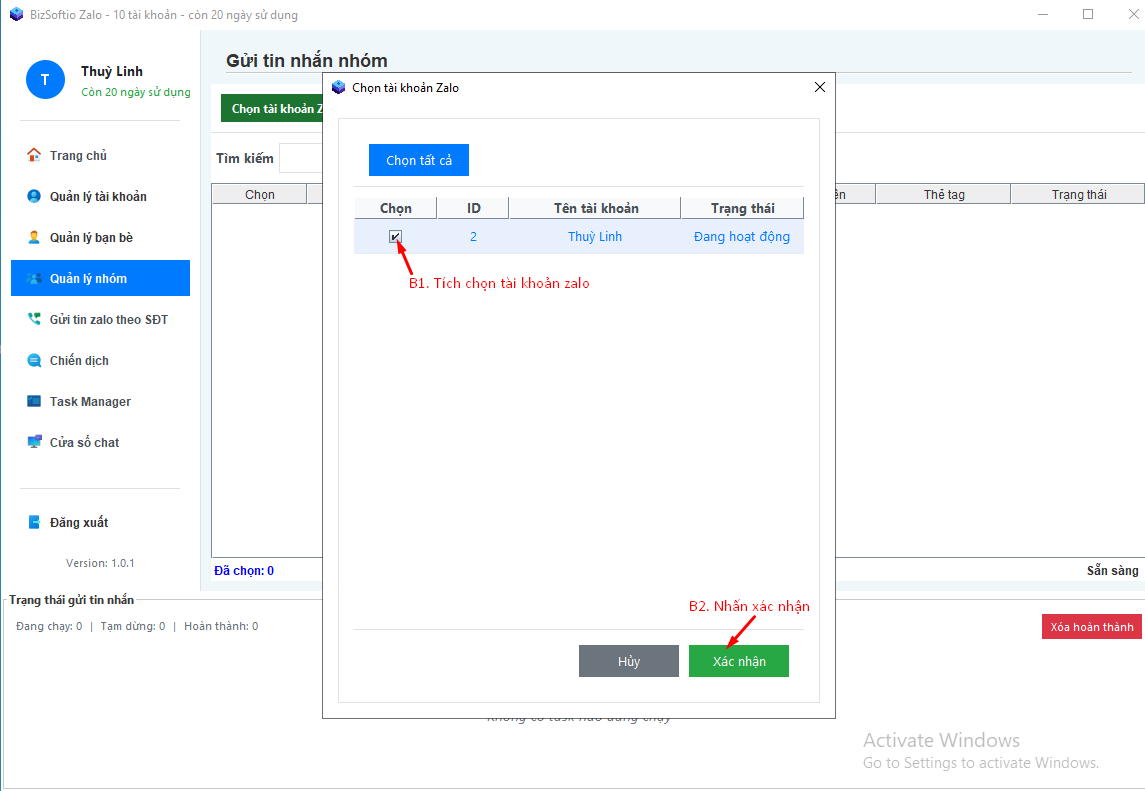Click the Tìm kiếm search field
Image resolution: width=1145 pixels, height=791 pixels.
[x=300, y=158]
